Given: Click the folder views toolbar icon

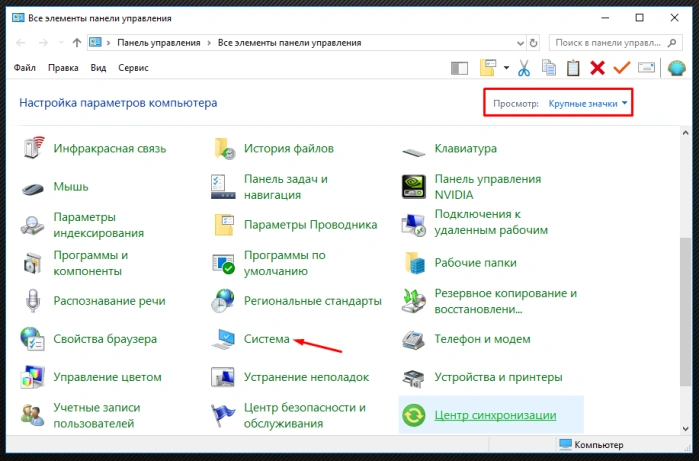Looking at the screenshot, I should tap(488, 68).
